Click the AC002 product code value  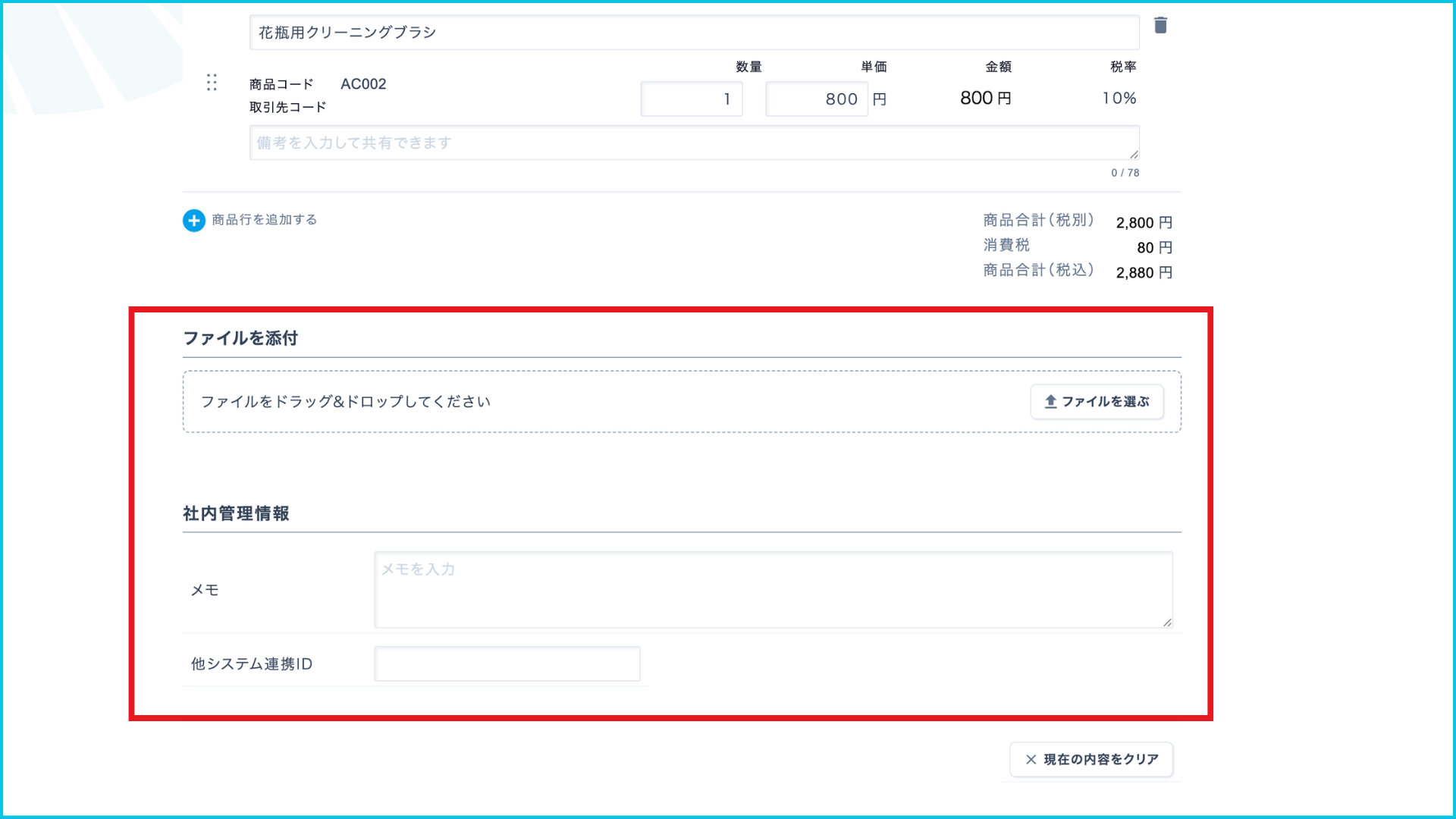[363, 84]
